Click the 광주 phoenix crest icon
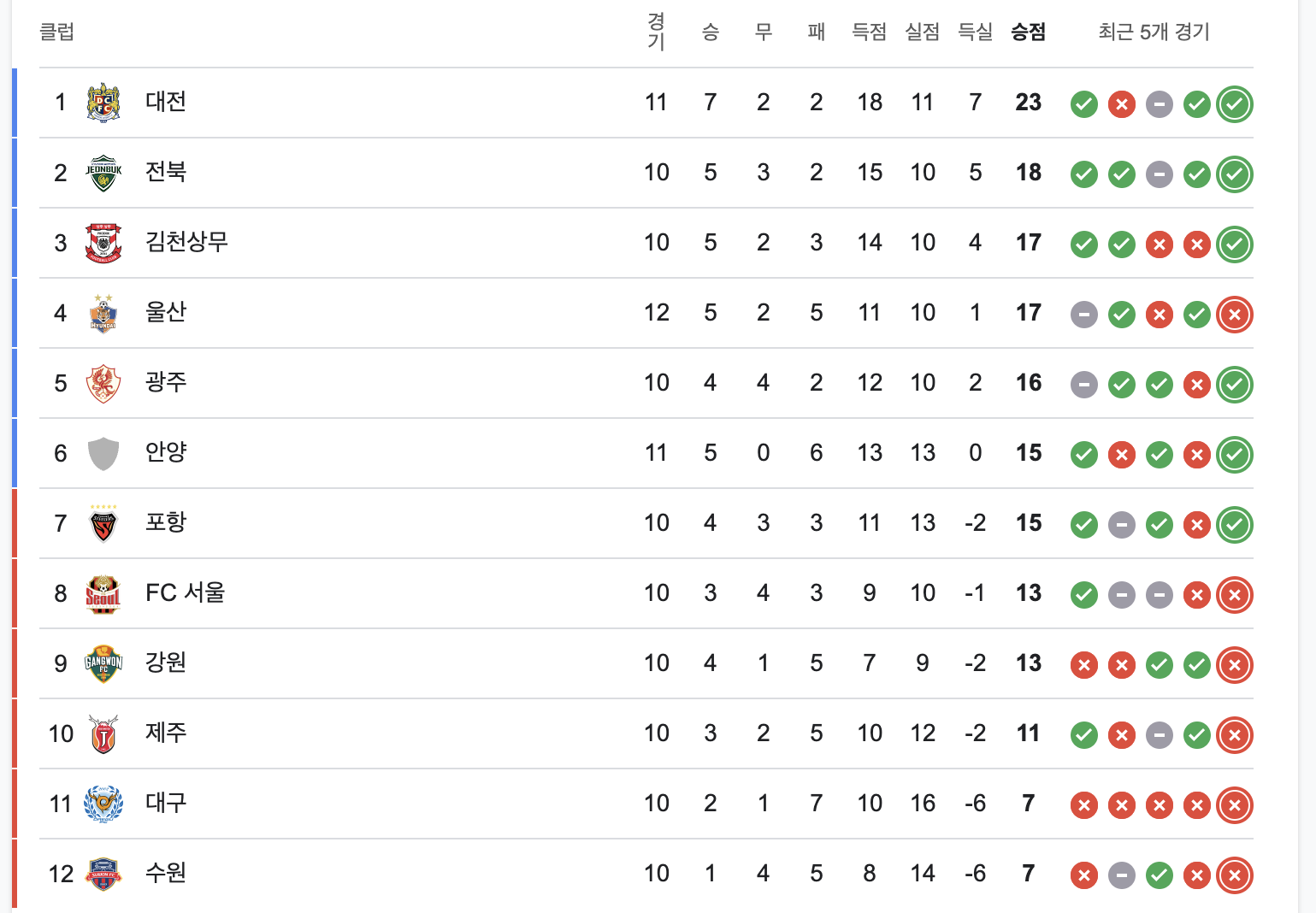 point(103,383)
